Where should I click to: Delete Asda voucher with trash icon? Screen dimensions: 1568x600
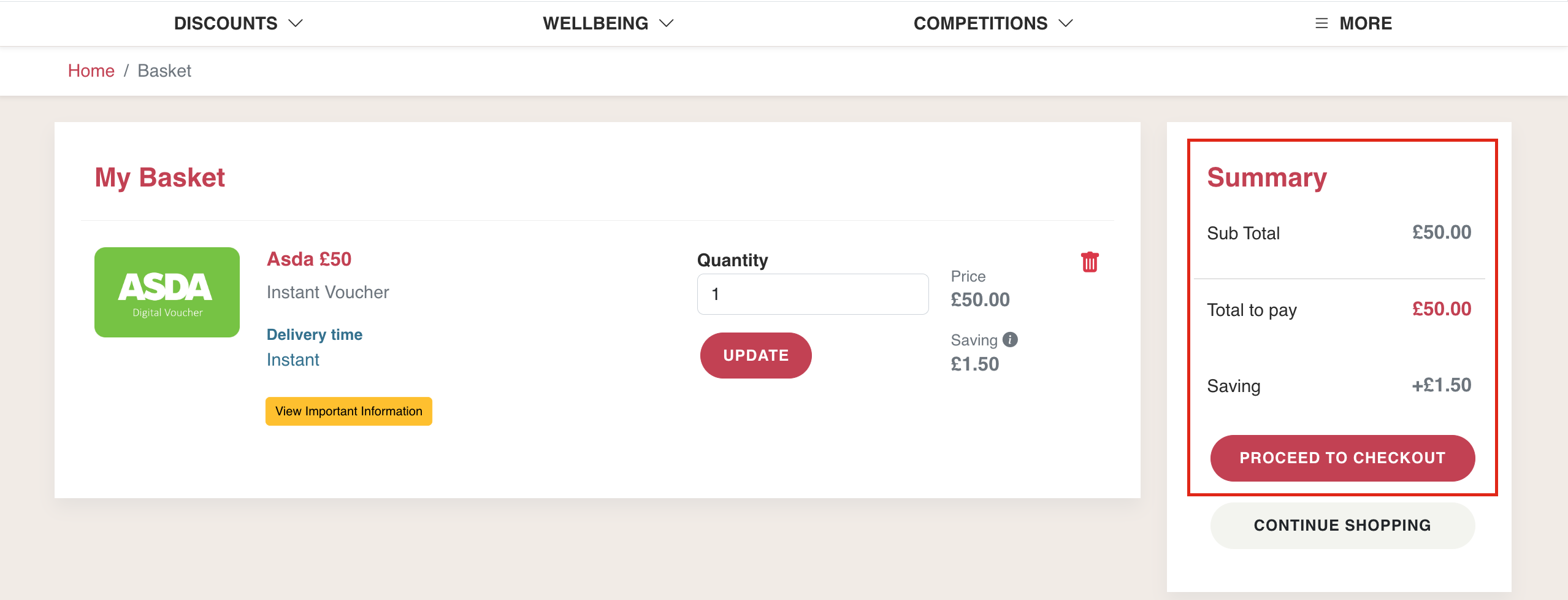(x=1090, y=262)
